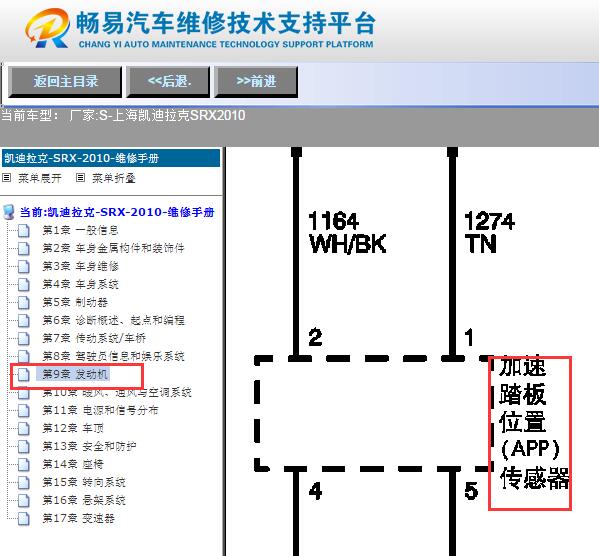Click the 菜单折叠 list icon
This screenshot has height=556, width=599.
80,178
